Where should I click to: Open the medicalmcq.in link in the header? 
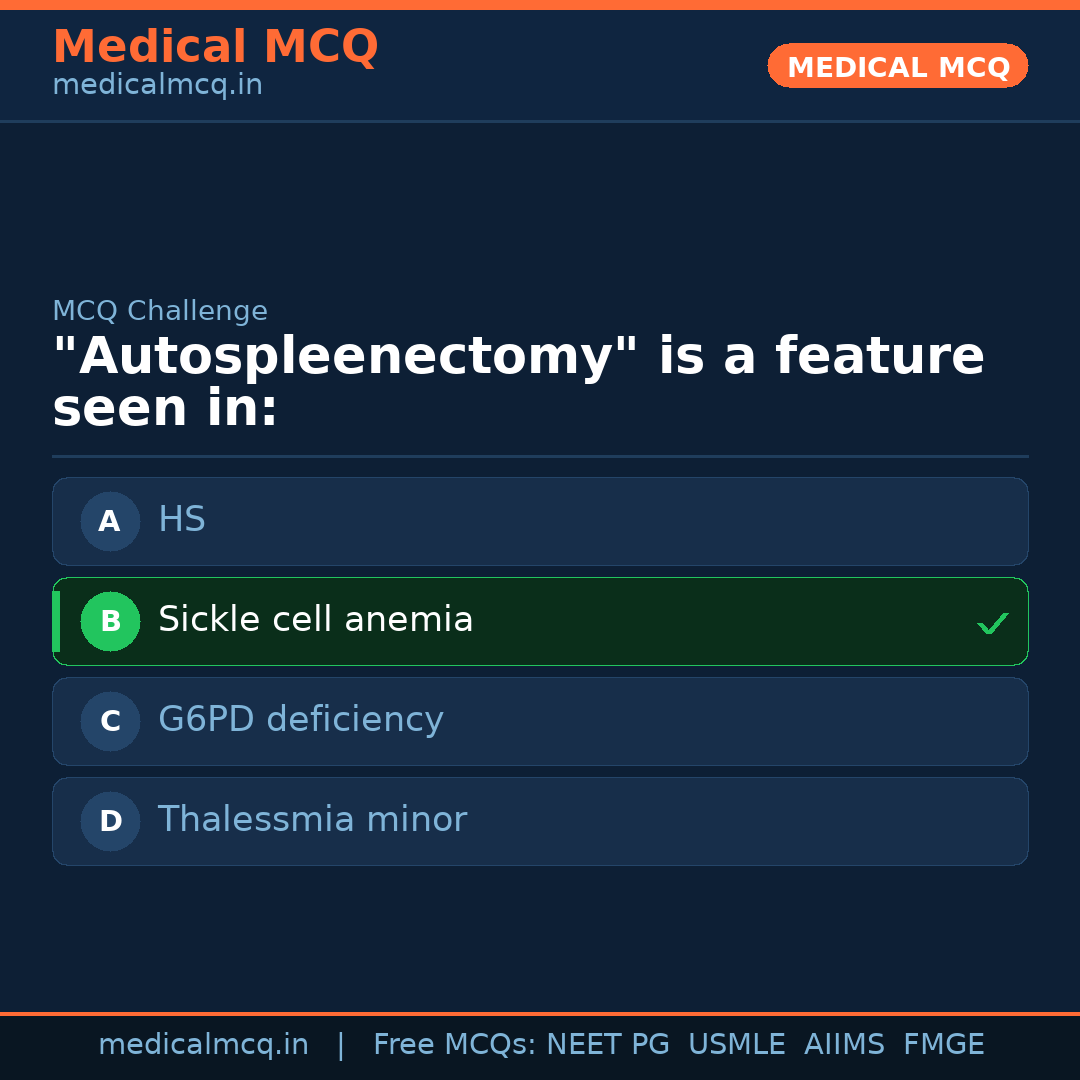pos(157,86)
